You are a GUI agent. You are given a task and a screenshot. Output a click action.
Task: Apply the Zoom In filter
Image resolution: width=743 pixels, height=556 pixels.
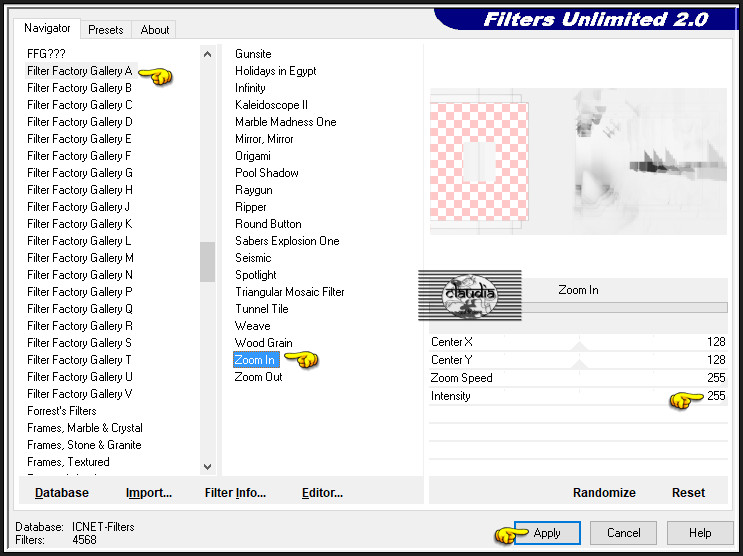[547, 533]
